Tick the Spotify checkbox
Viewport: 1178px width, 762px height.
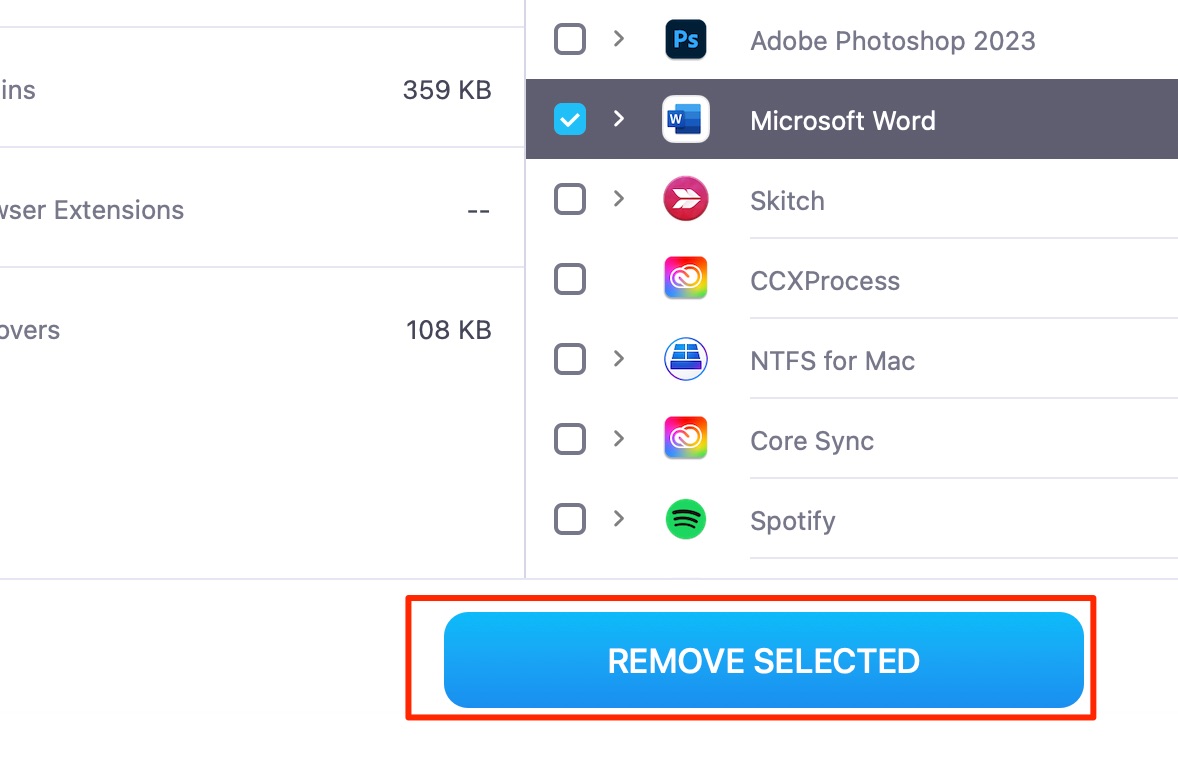[x=569, y=519]
